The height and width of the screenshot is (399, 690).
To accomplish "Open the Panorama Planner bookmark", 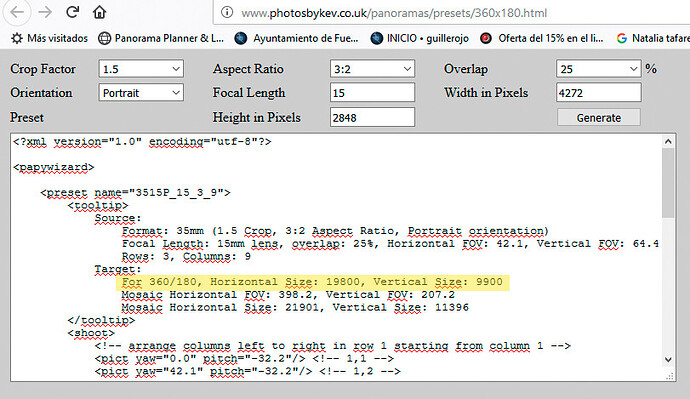I will coord(161,38).
